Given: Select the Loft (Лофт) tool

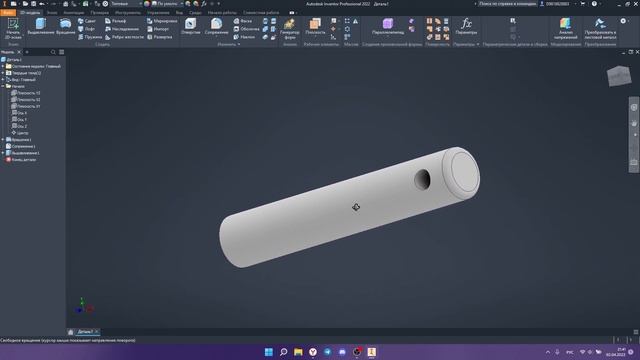Looking at the screenshot, I should [87, 29].
